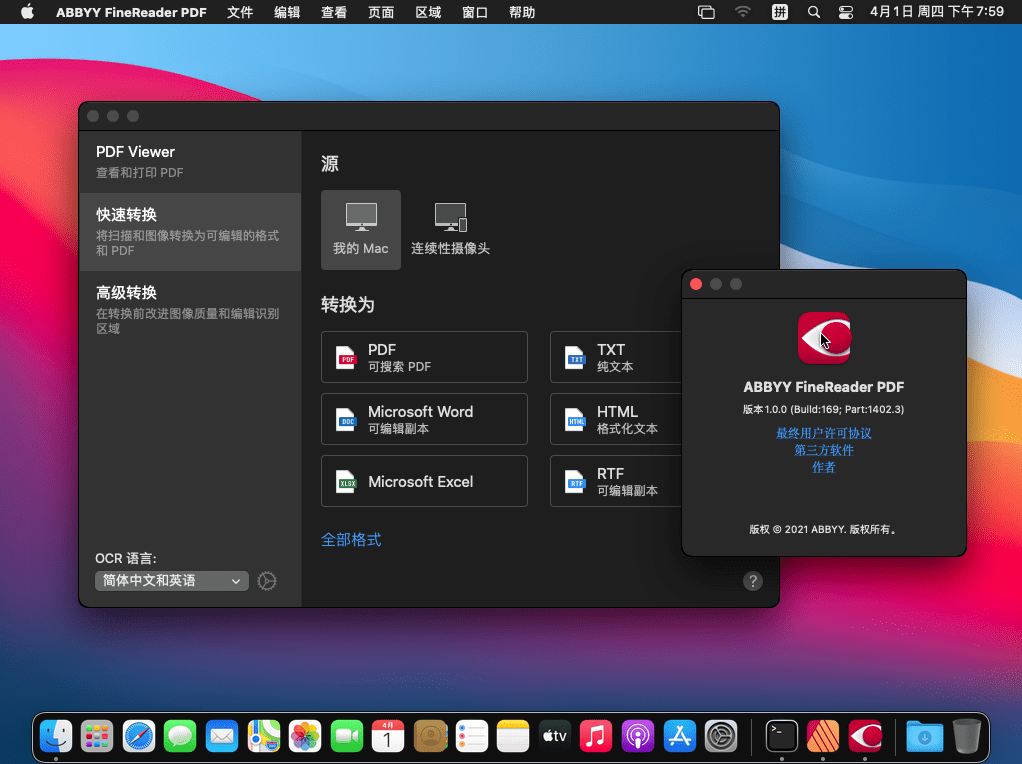Convert to Microsoft Word editable copy
This screenshot has width=1022, height=764.
[x=424, y=419]
